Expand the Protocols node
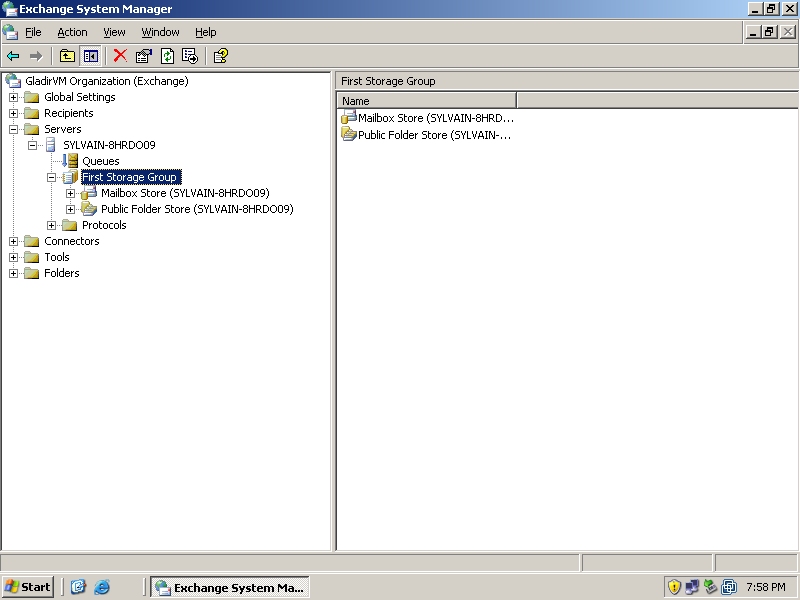The height and width of the screenshot is (600, 800). tap(51, 226)
